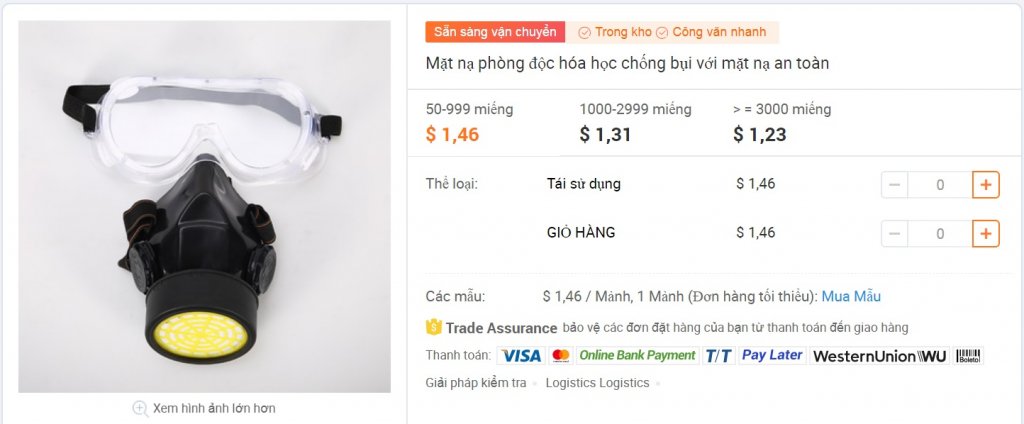Click the Boleto payment icon
This screenshot has width=1024, height=424.
[968, 356]
